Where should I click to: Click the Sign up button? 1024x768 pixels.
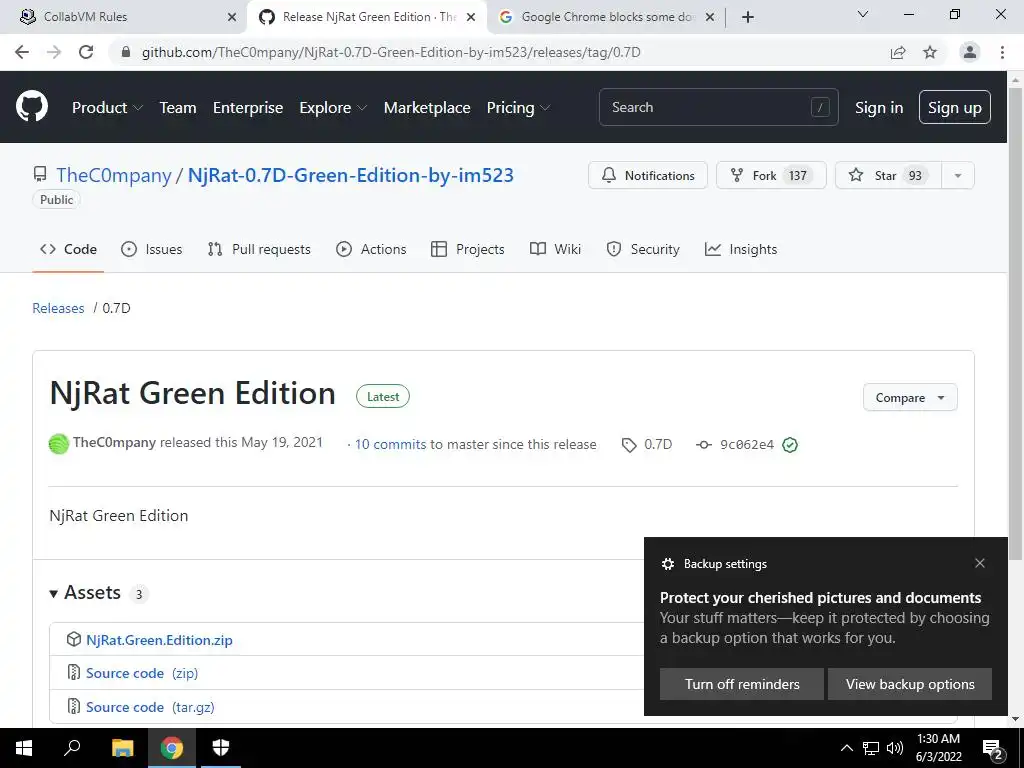954,107
